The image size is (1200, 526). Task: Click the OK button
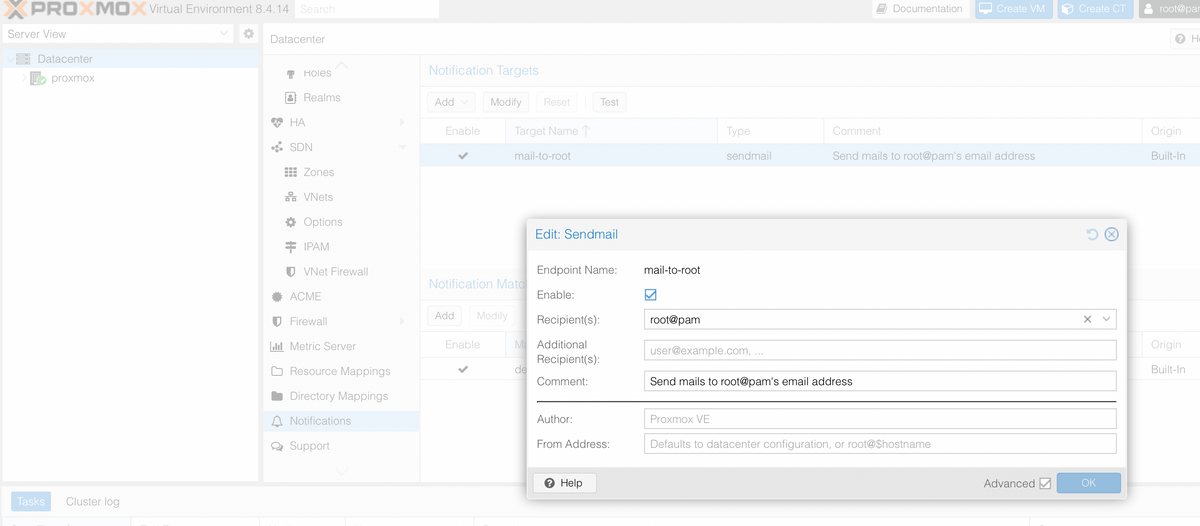pyautogui.click(x=1088, y=483)
